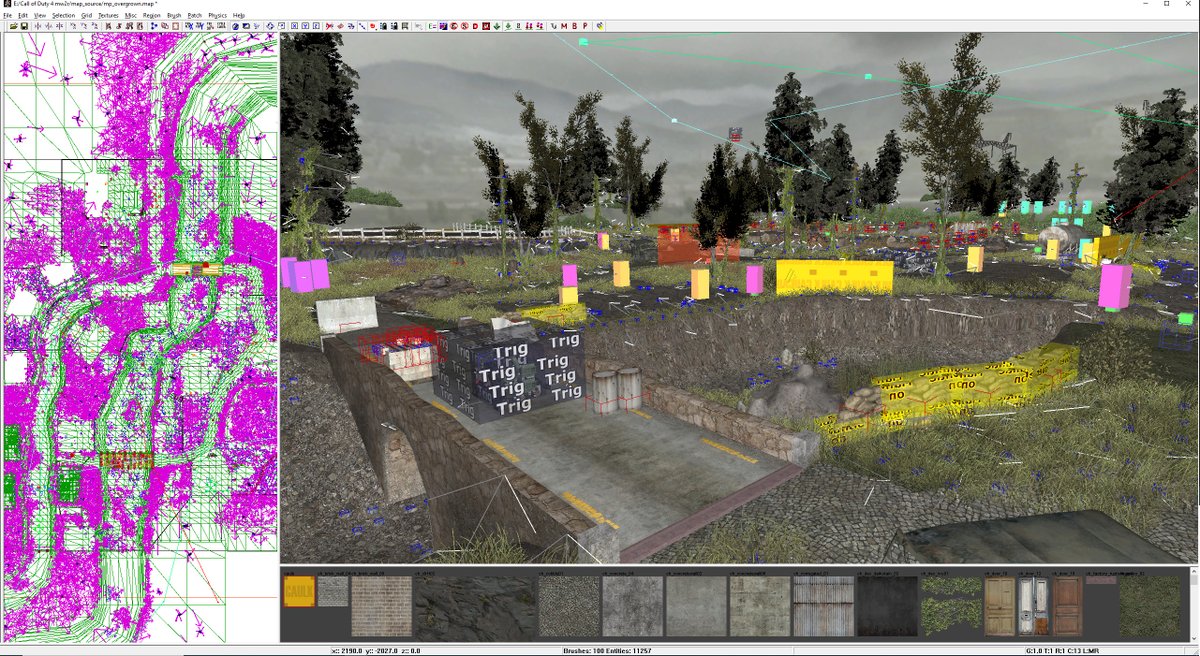Open the Brush menu
The height and width of the screenshot is (656, 1200).
175,16
